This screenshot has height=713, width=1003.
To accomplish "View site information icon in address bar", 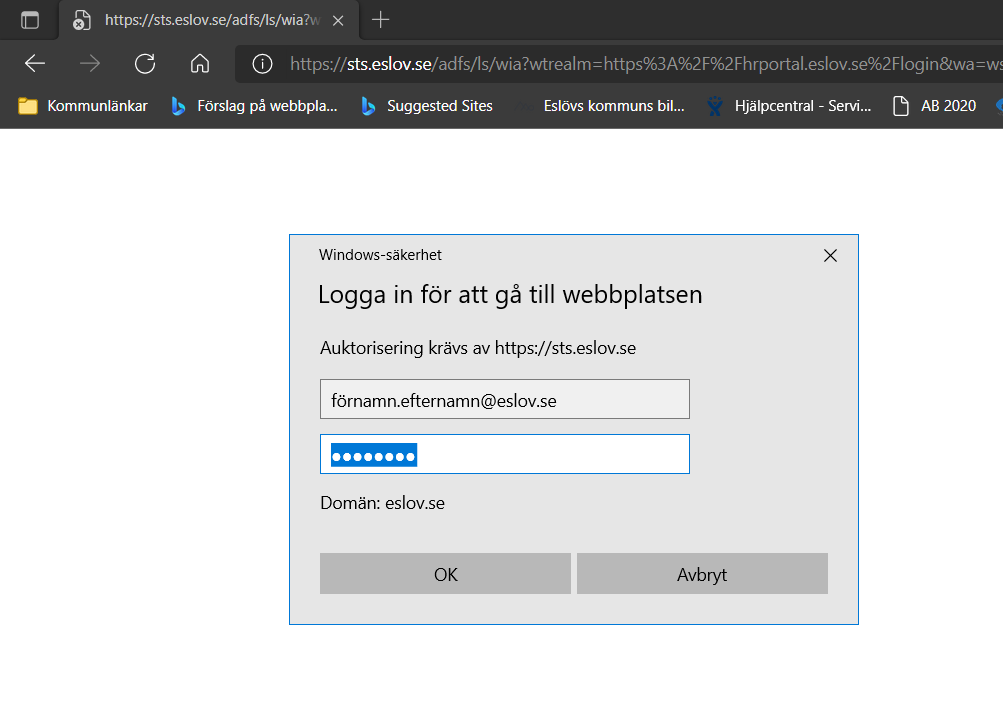I will click(x=262, y=64).
